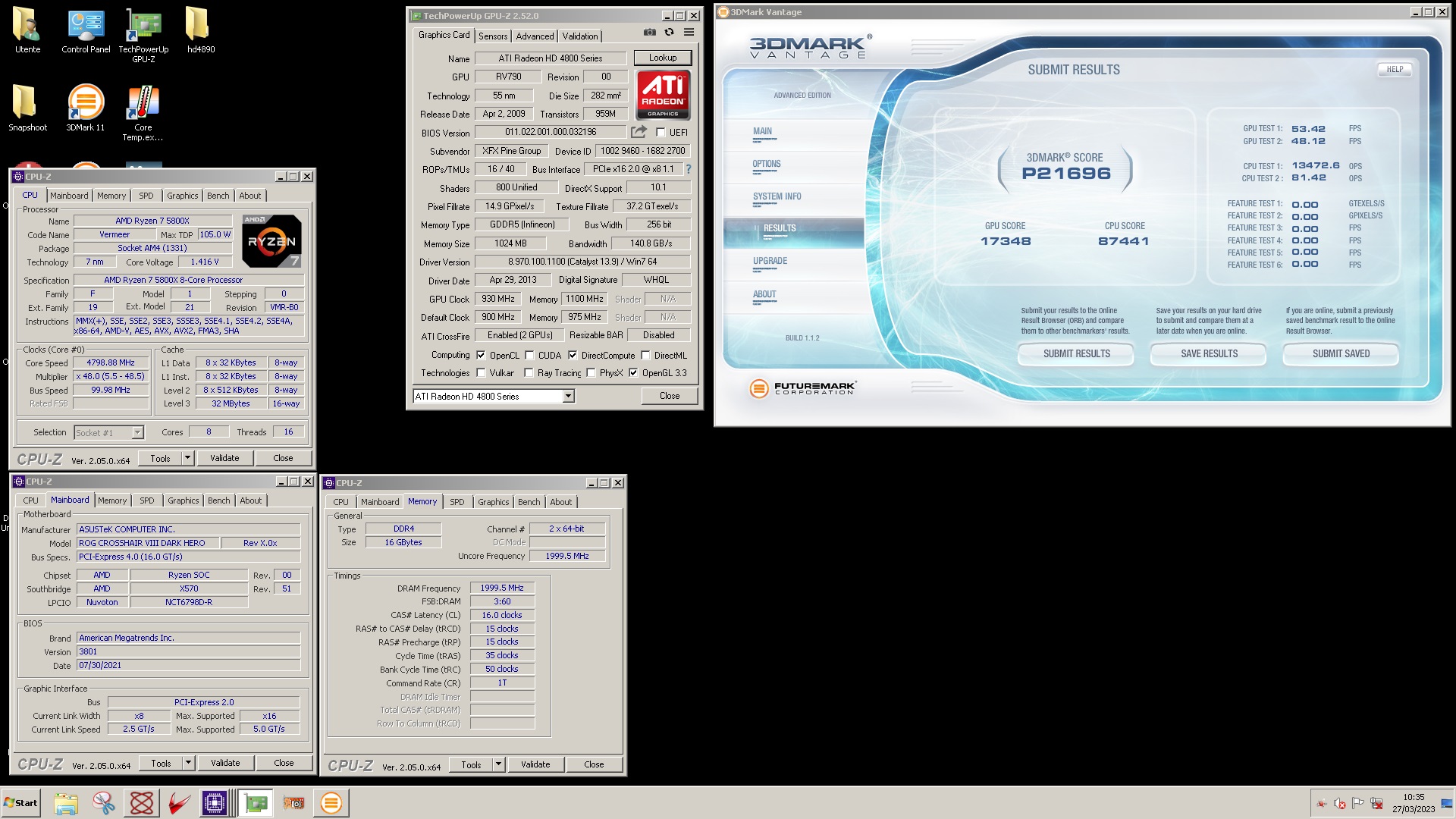Open Tools dropdown arrow in CPU-Z CPU window
Image resolution: width=1456 pixels, height=819 pixels.
[x=188, y=458]
